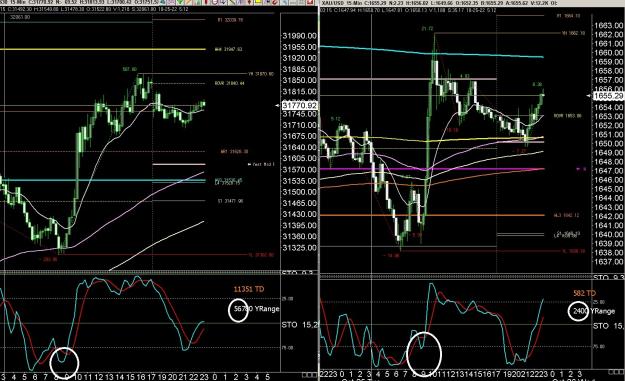The image size is (625, 381).
Task: Click the 31955.00 price axis label
Action: point(299,47)
